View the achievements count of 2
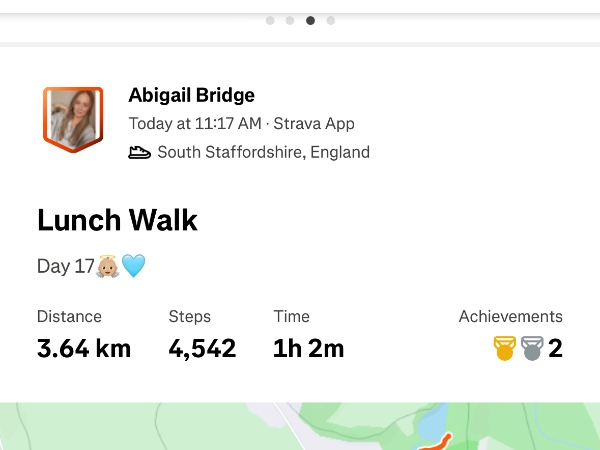The height and width of the screenshot is (450, 600). [x=555, y=349]
